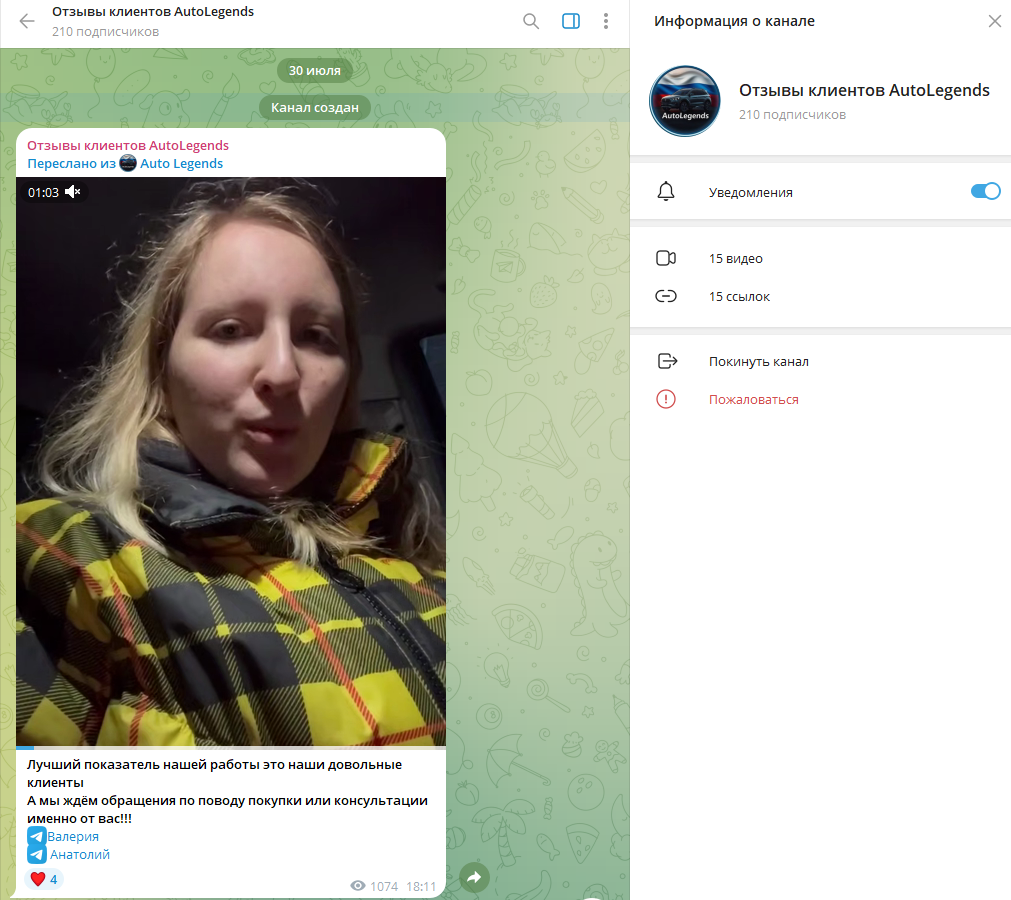Click the 210 подписчиков text in chat header

pyautogui.click(x=106, y=32)
